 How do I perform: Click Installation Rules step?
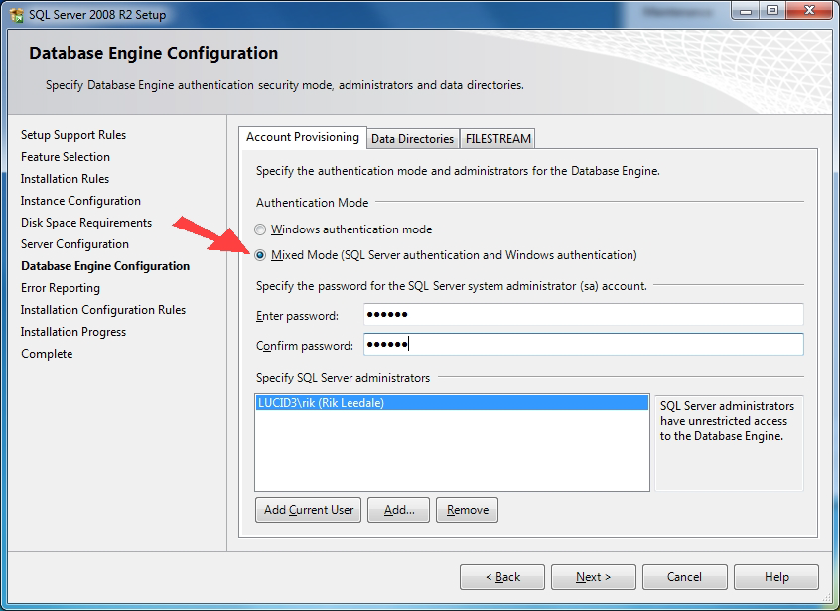tap(65, 179)
